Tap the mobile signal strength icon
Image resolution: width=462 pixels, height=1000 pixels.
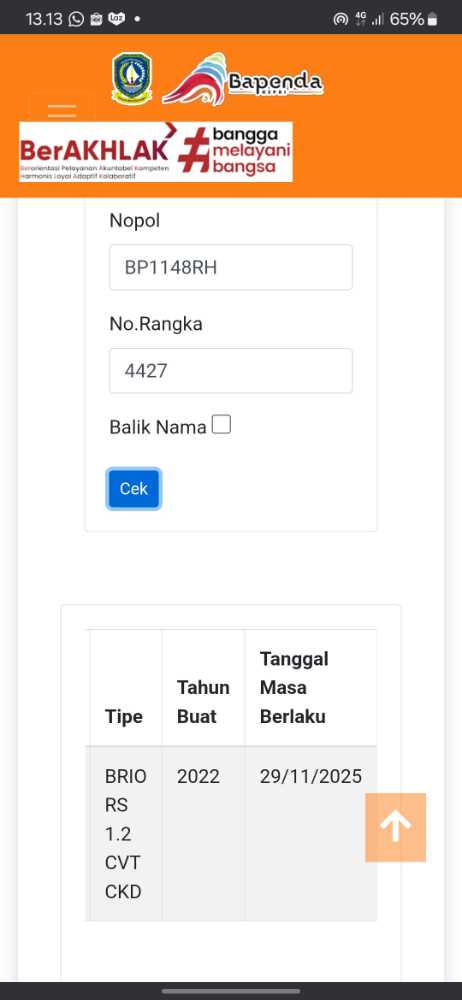pos(378,19)
